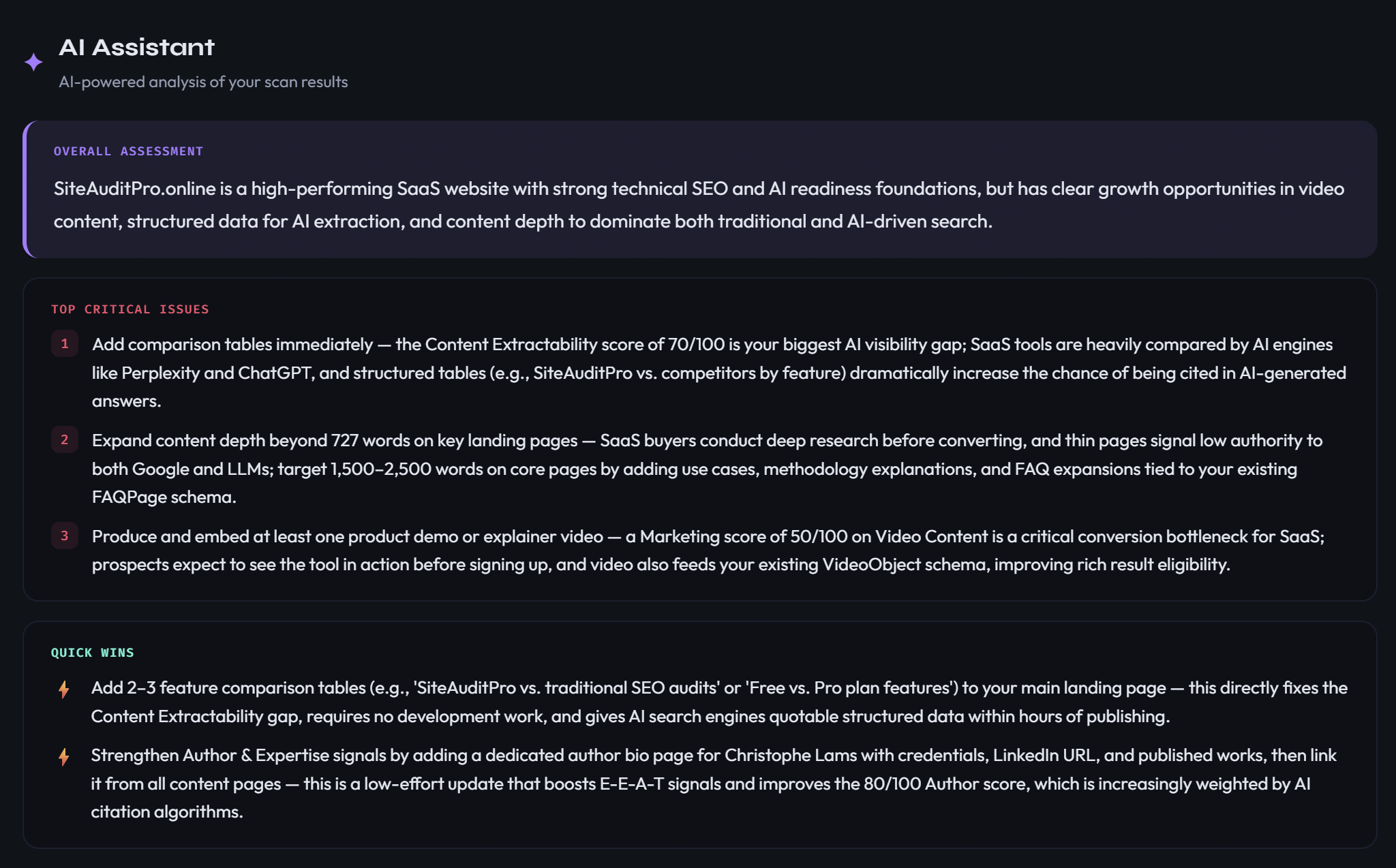Click the 'Expand content depth beyond 727 words' issue
This screenshot has height=868, width=1396.
coord(707,469)
